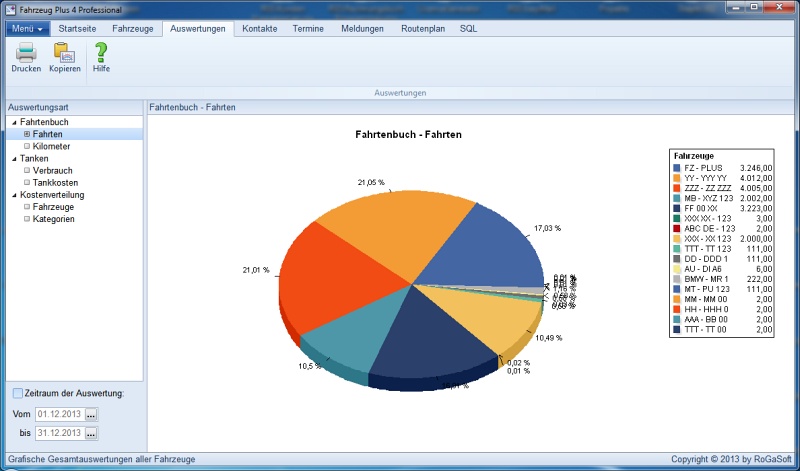
Task: Click the Kopieren copy icon
Action: click(x=65, y=53)
